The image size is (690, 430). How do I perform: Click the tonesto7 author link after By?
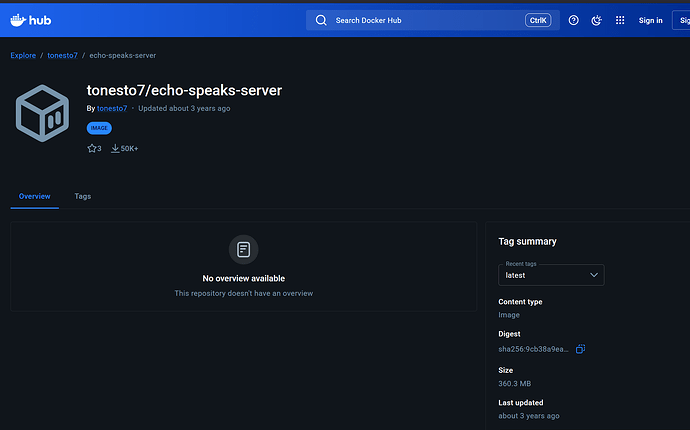[112, 108]
